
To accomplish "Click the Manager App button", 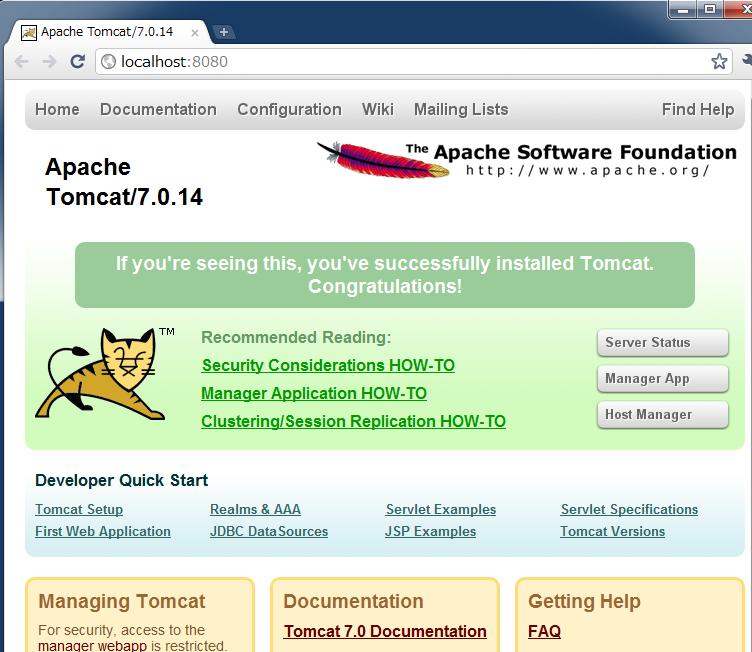I will click(663, 379).
